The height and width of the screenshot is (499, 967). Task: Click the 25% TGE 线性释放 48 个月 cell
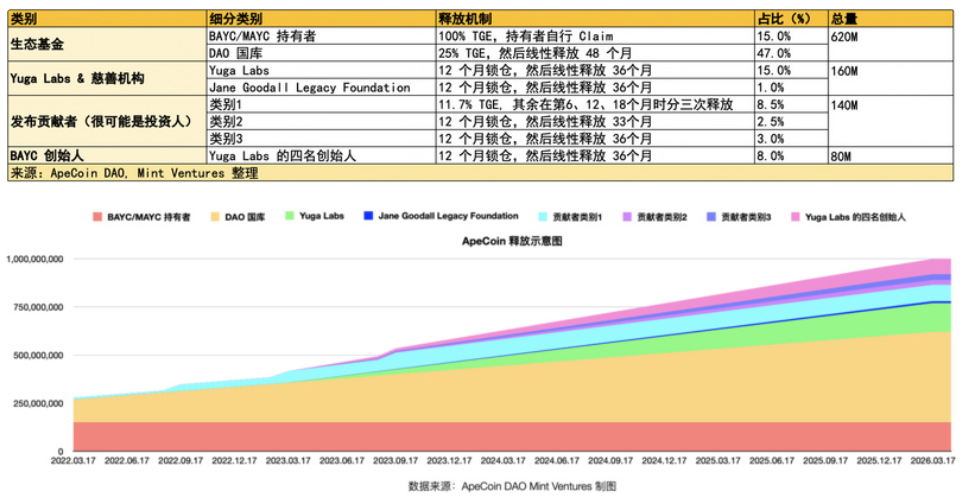pyautogui.click(x=595, y=53)
